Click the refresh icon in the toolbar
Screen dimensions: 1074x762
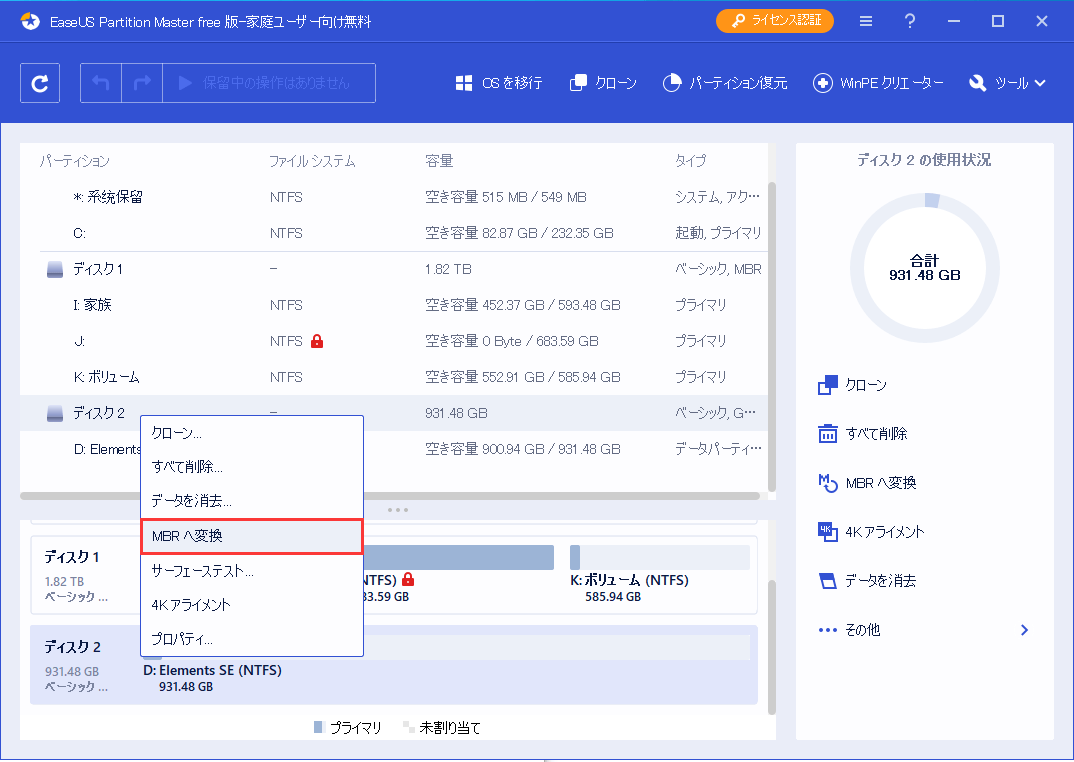[40, 83]
